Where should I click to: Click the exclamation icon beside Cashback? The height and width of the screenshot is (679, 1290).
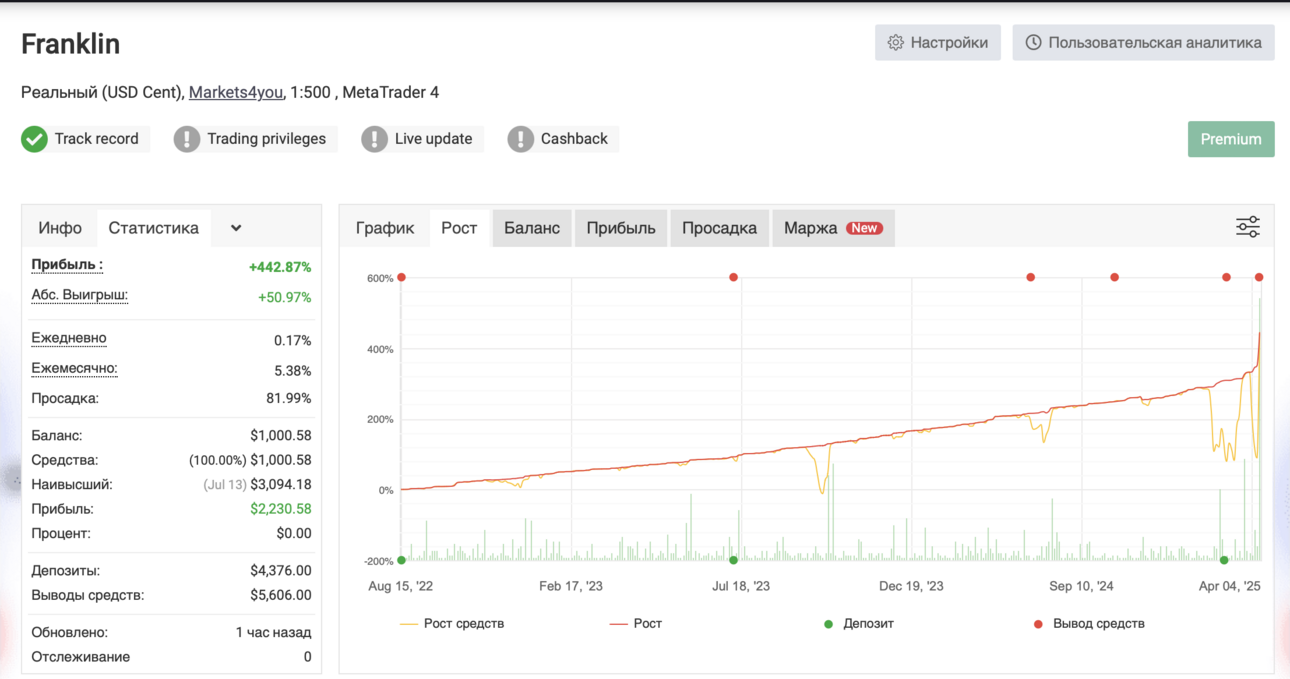(521, 139)
